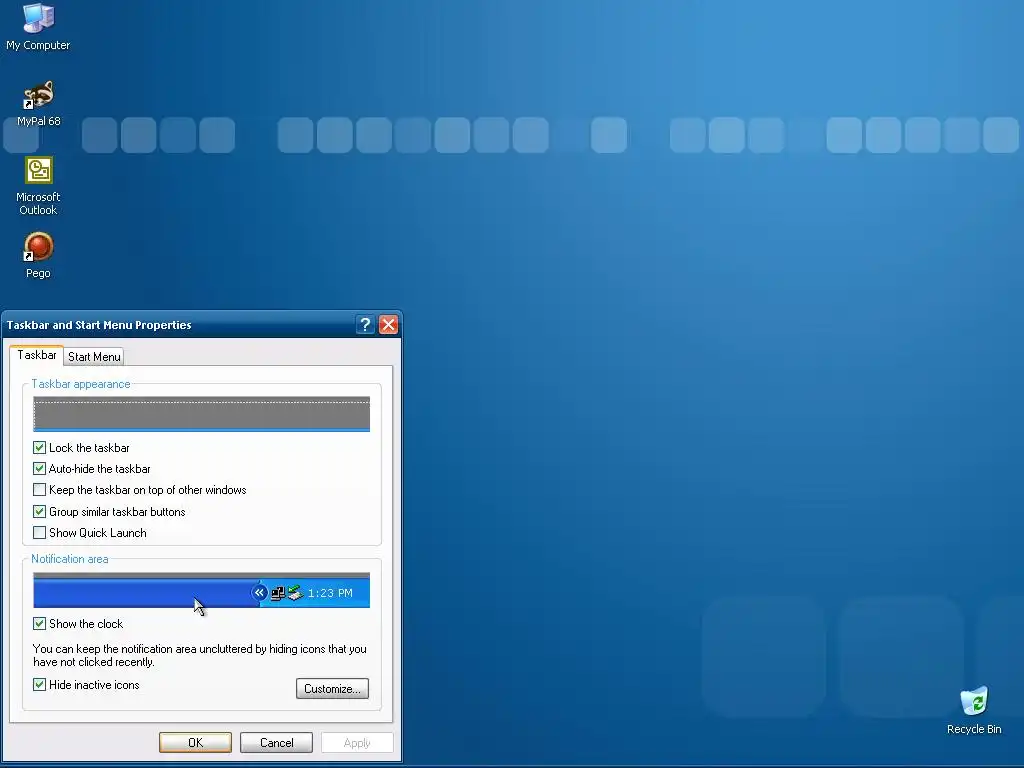Click the 1:23 PM clock preview
Viewport: 1024px width, 768px height.
[x=330, y=593]
